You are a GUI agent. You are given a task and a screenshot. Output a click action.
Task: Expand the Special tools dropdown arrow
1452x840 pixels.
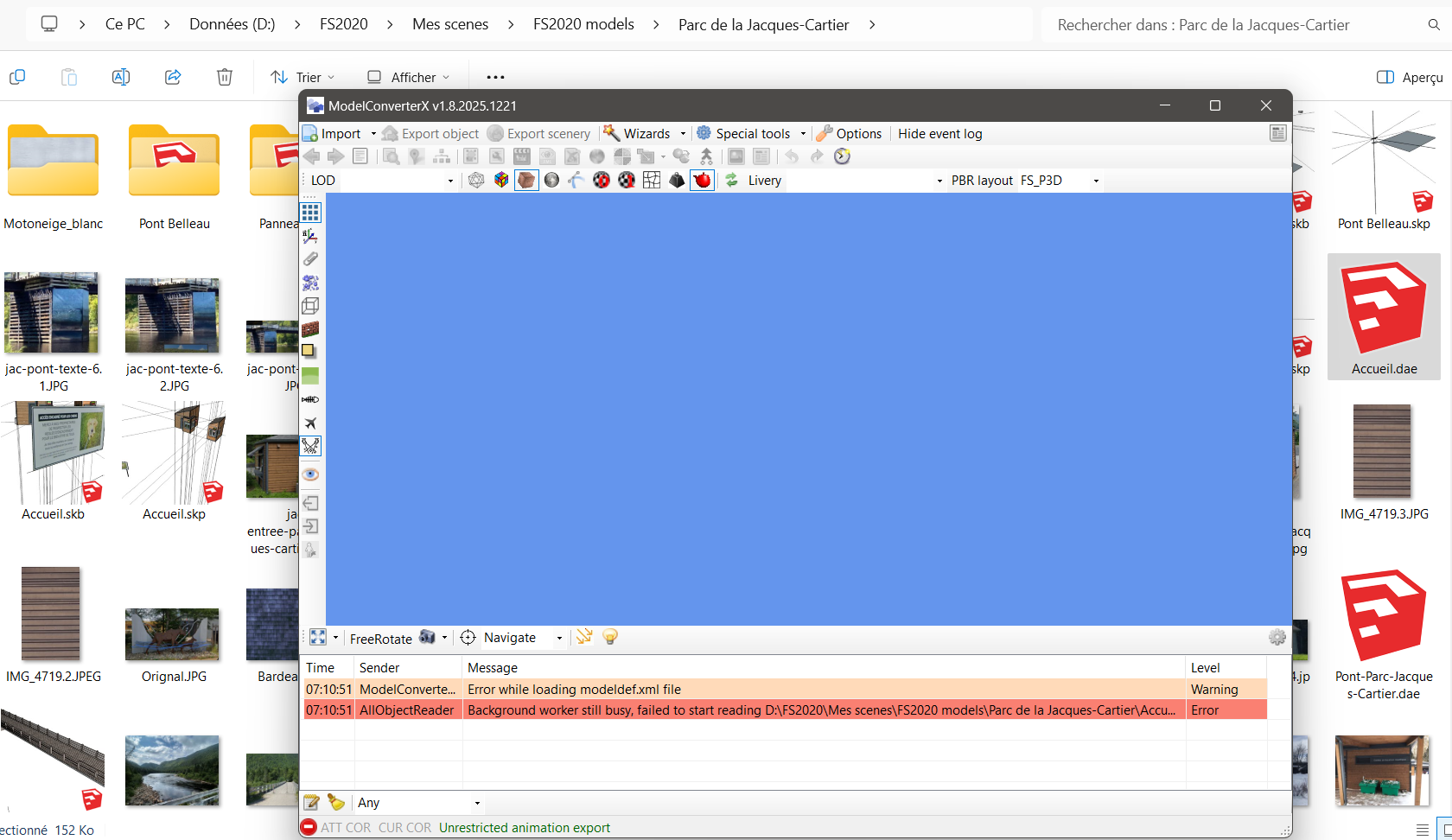point(803,134)
